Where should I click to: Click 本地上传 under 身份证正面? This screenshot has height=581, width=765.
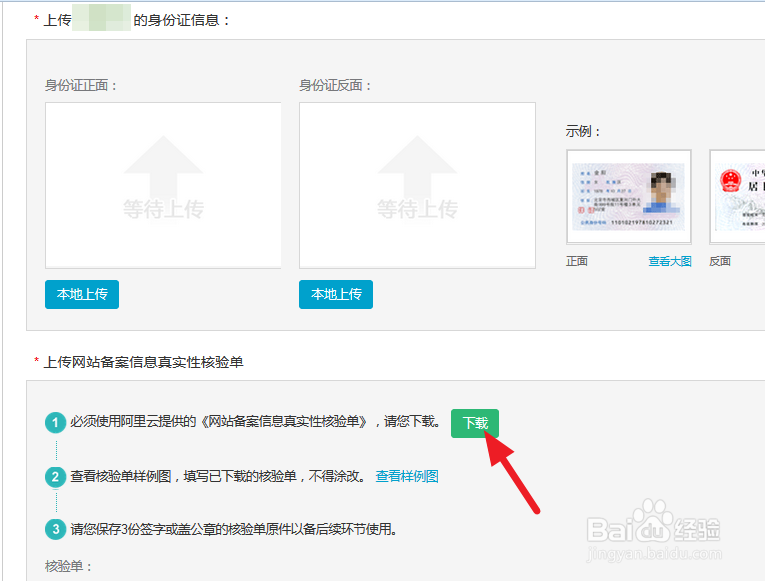click(82, 294)
